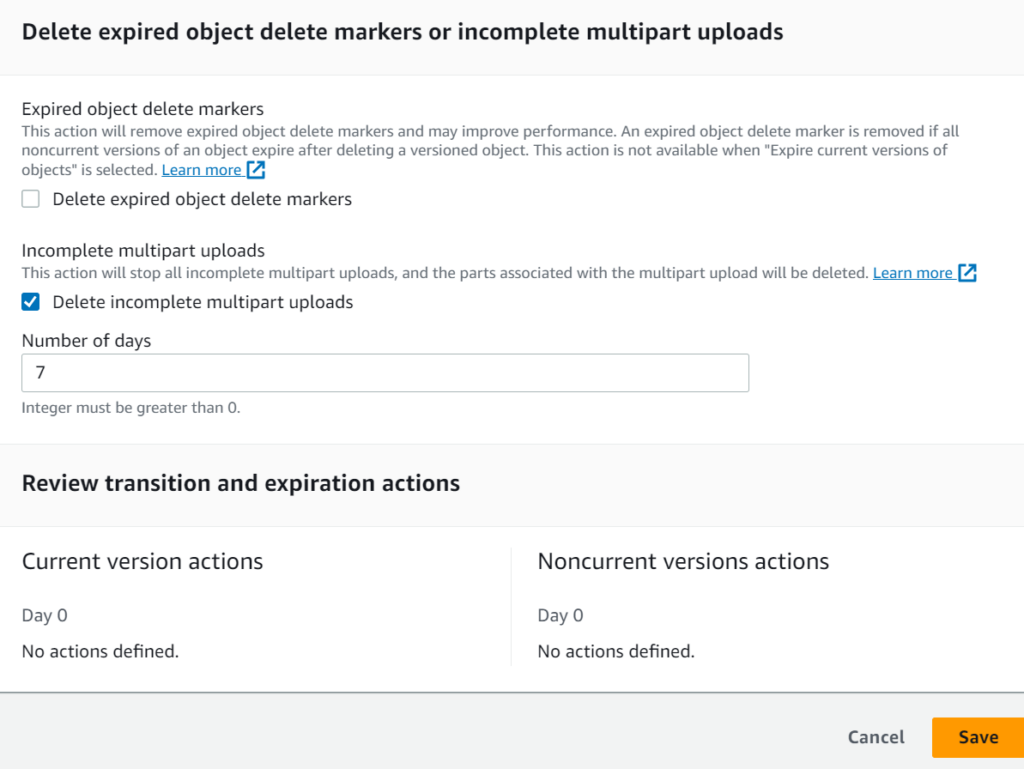This screenshot has width=1024, height=769.
Task: Click the 'Delete expired object delete markers' checkbox label
Action: click(x=202, y=199)
